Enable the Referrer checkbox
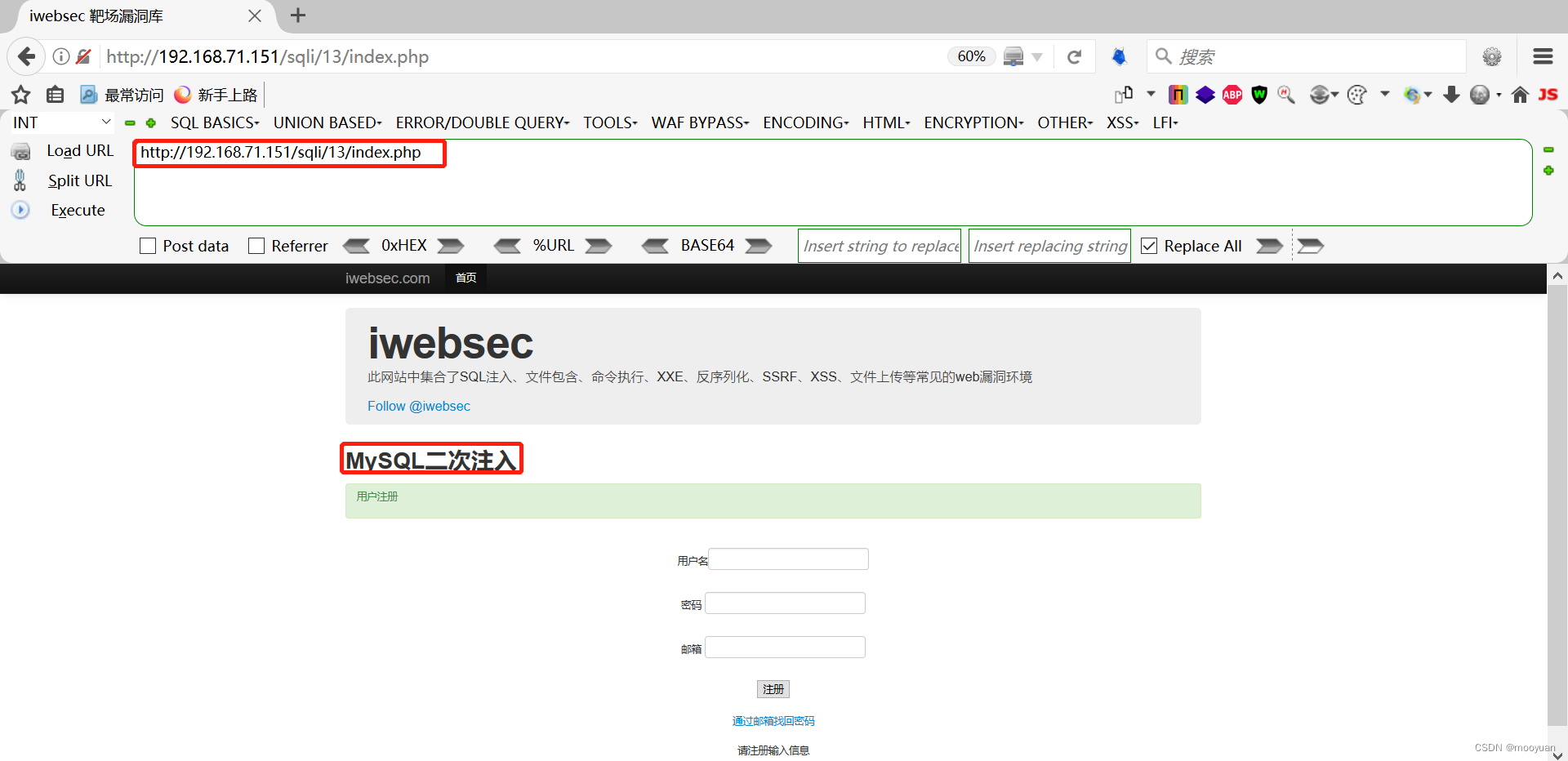 [x=256, y=246]
